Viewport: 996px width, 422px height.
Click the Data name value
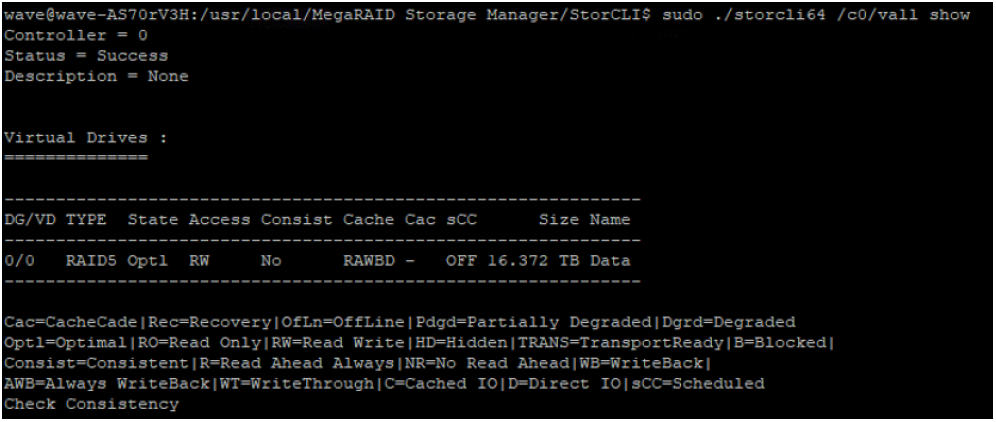pos(610,261)
